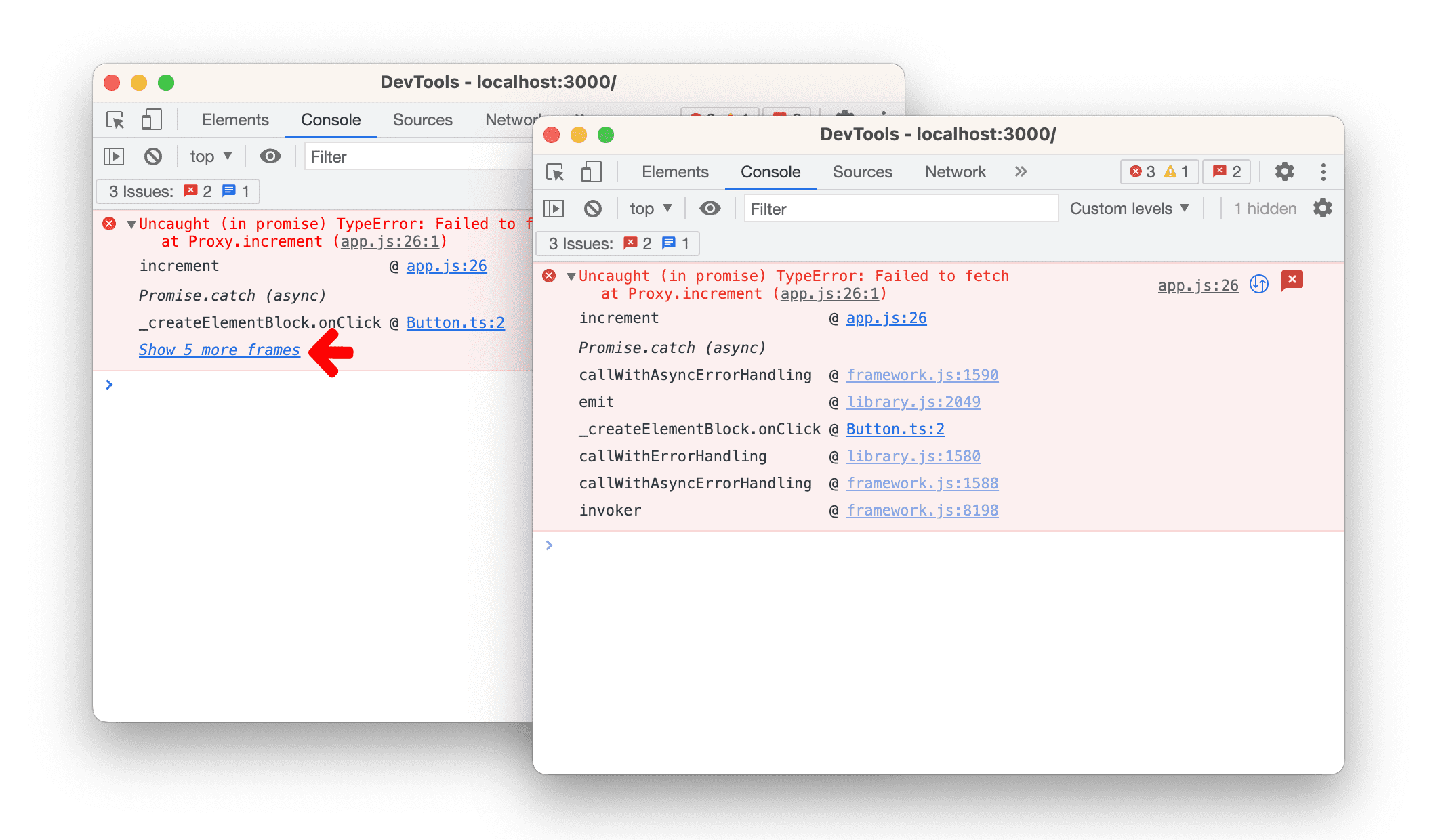Toggle the block requests icon in console toolbar
This screenshot has height=840, width=1438.
coord(592,209)
